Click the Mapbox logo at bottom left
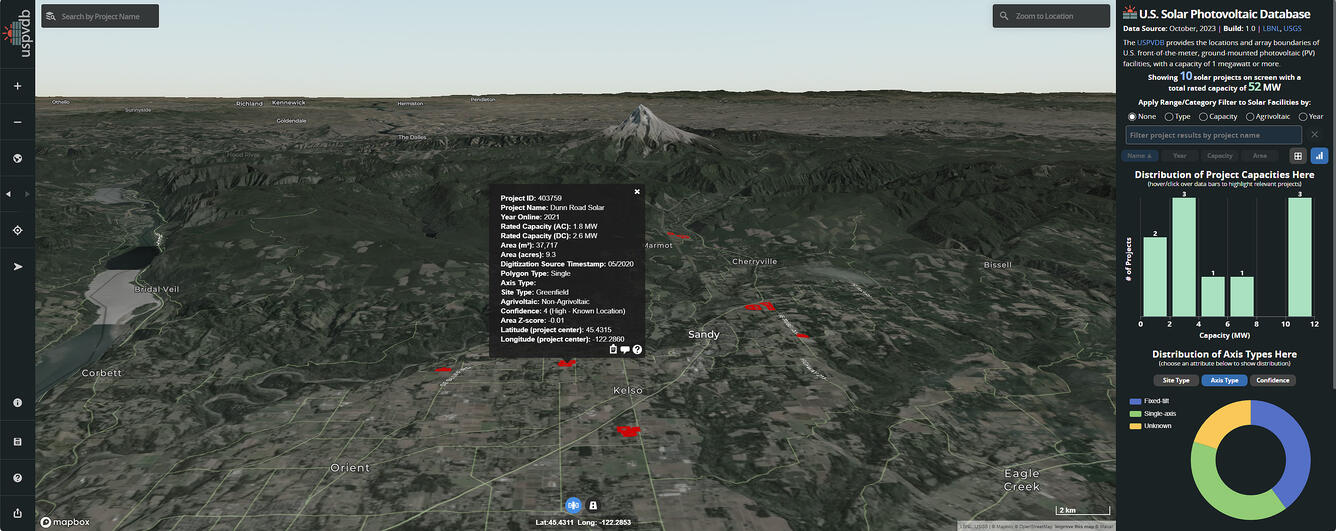Image resolution: width=1336 pixels, height=531 pixels. tap(65, 521)
